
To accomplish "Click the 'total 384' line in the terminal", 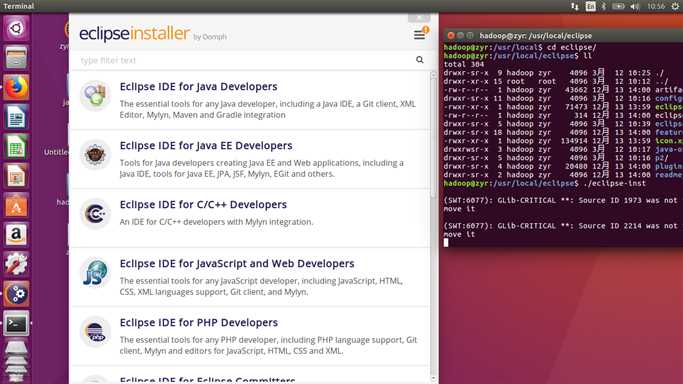I will tap(463, 64).
